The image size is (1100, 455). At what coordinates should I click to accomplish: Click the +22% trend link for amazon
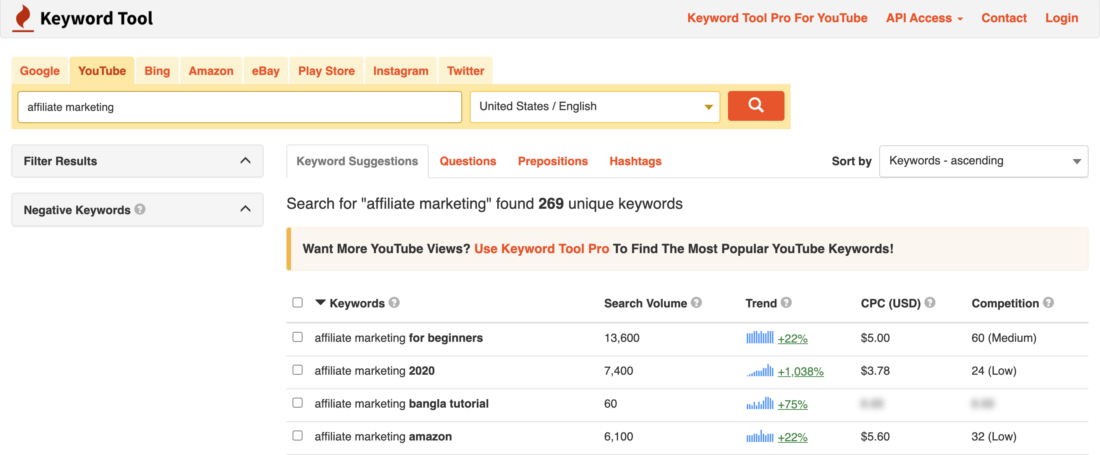tap(793, 437)
